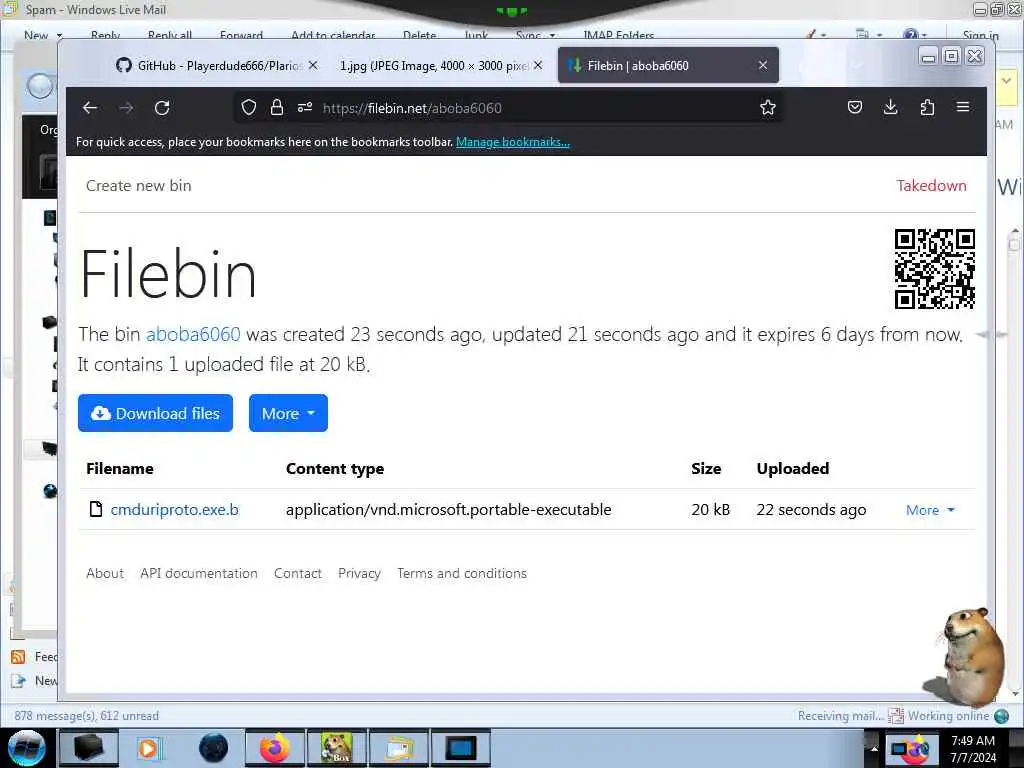The width and height of the screenshot is (1024, 768).
Task: Click the Filename column header
Action: tap(120, 468)
